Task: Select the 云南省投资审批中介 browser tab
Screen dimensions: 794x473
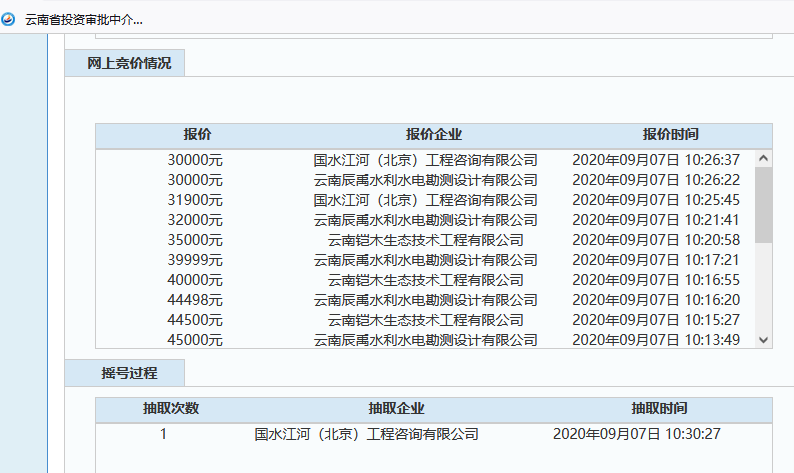Action: click(x=84, y=20)
